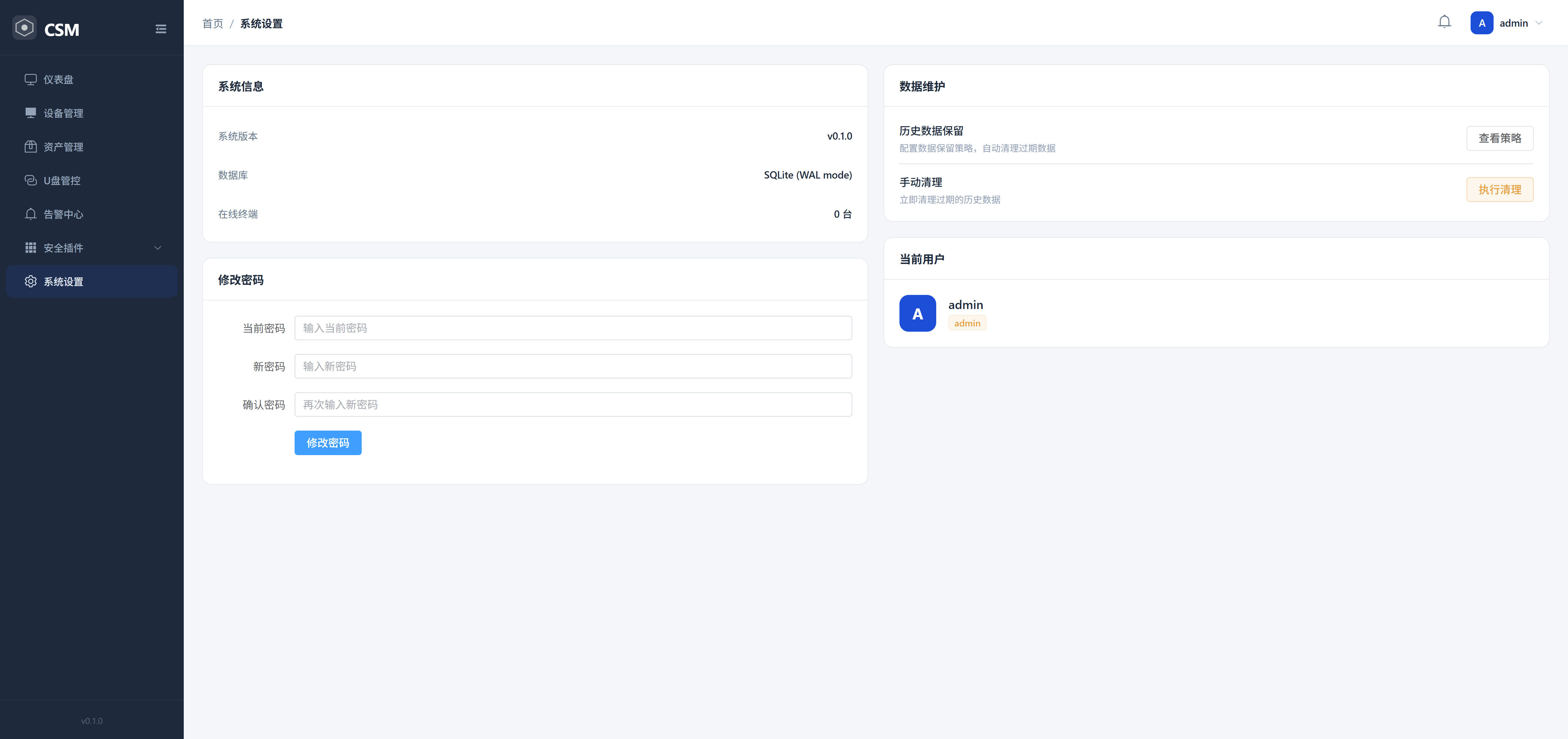Click the 资产管理 box icon
The image size is (1568, 739).
click(x=30, y=147)
